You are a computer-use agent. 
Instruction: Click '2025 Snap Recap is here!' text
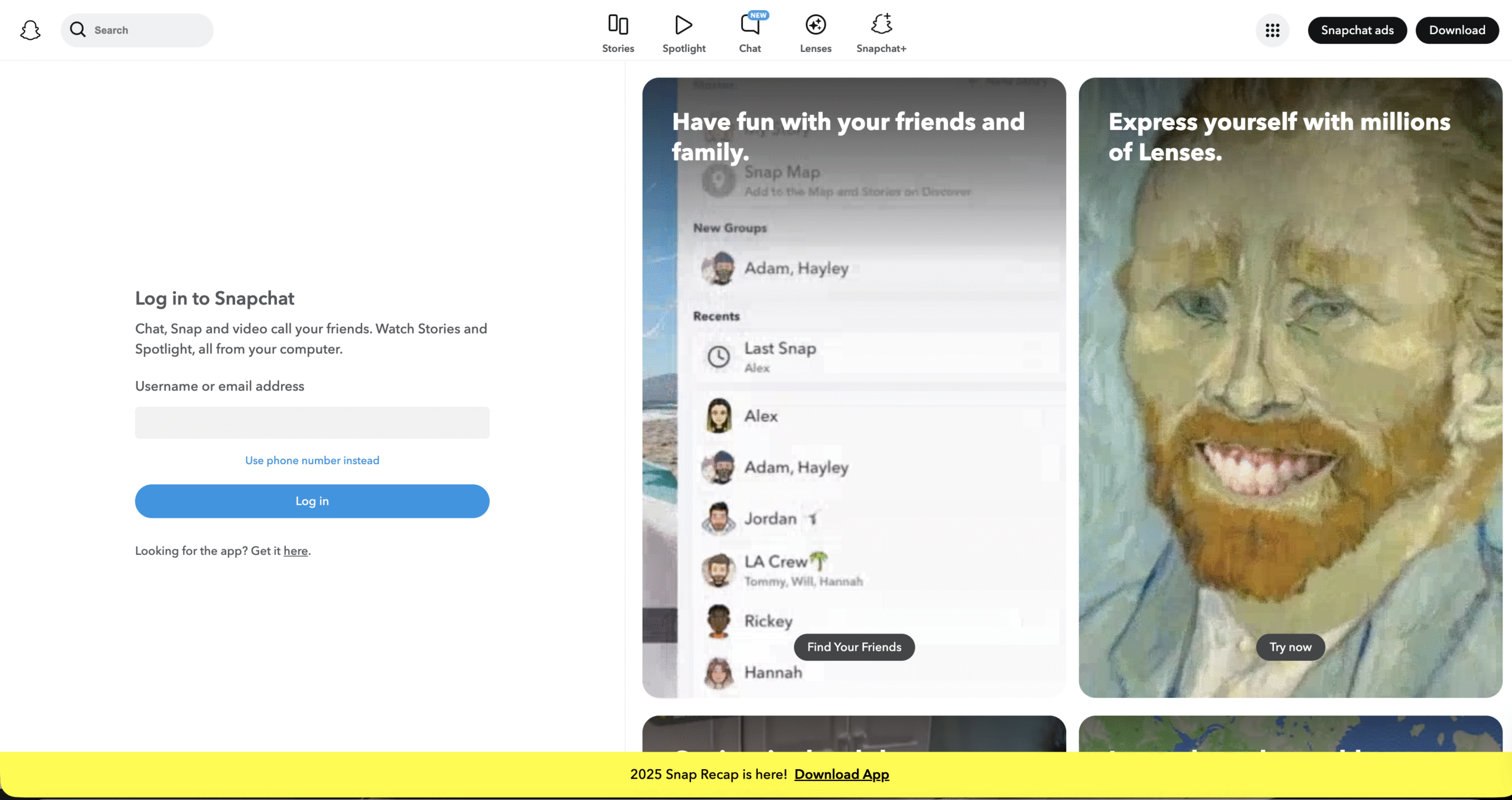(x=708, y=774)
